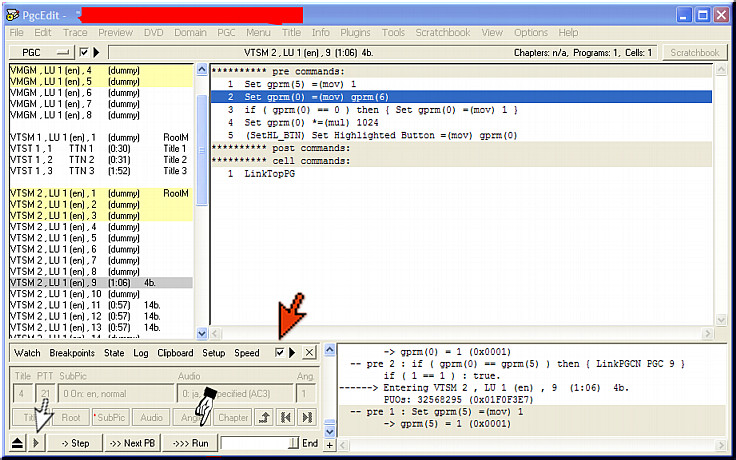736x460 pixels.
Task: Click the next chapter skip button
Action: pos(308,418)
